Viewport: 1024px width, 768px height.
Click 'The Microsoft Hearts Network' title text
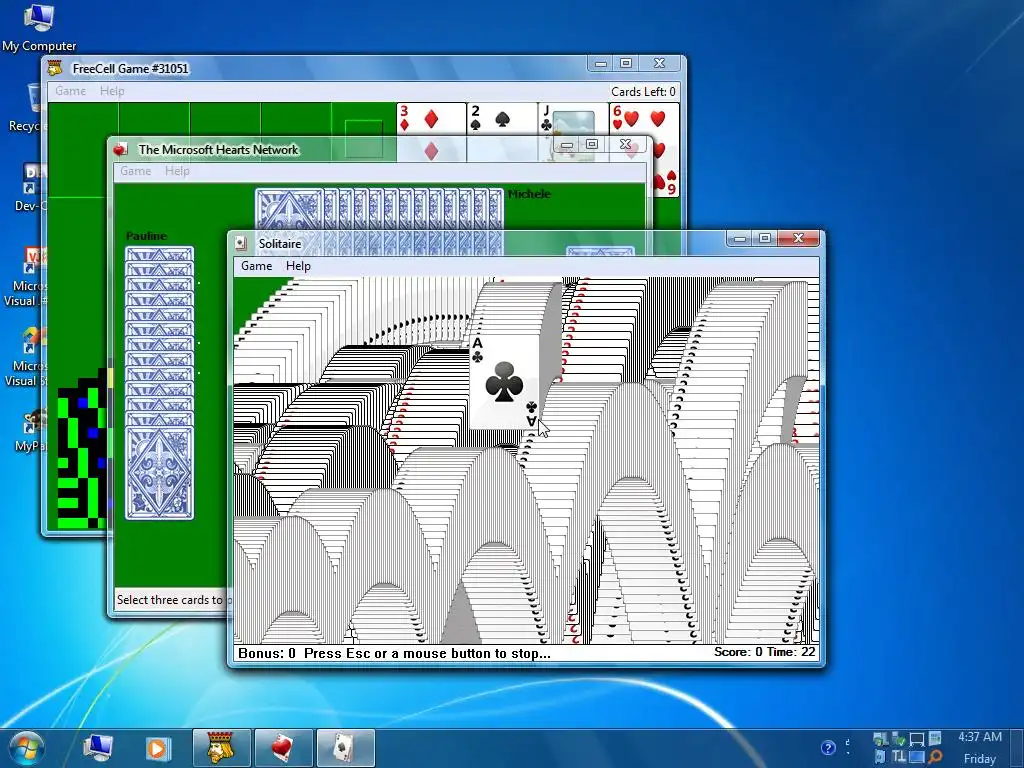pos(218,150)
